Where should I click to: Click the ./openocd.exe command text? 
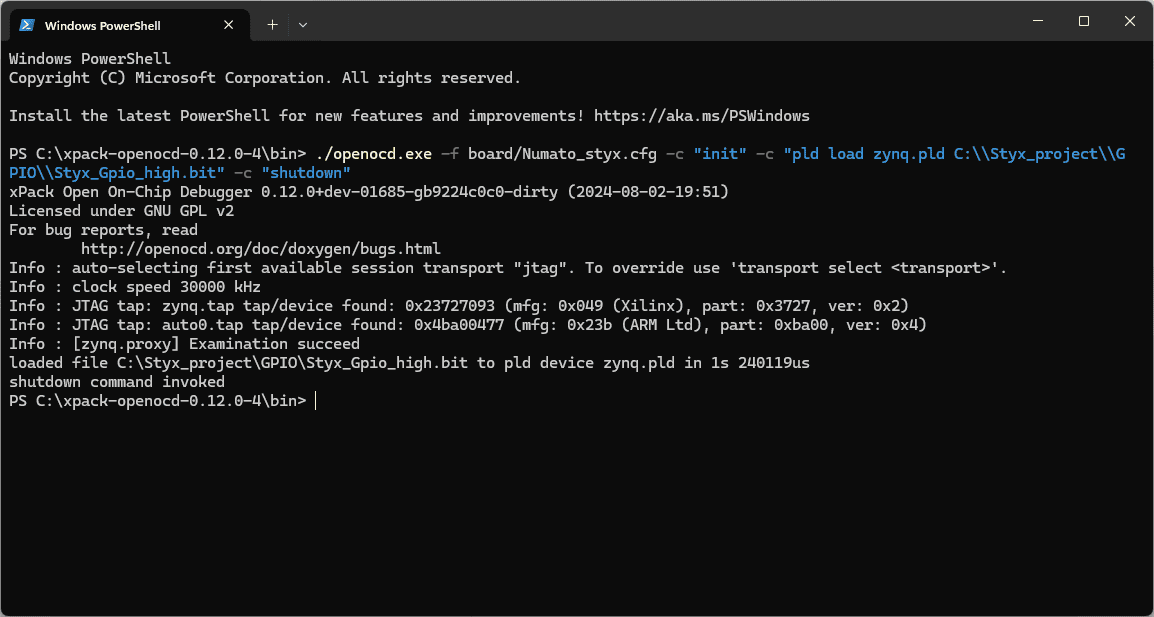click(x=373, y=154)
